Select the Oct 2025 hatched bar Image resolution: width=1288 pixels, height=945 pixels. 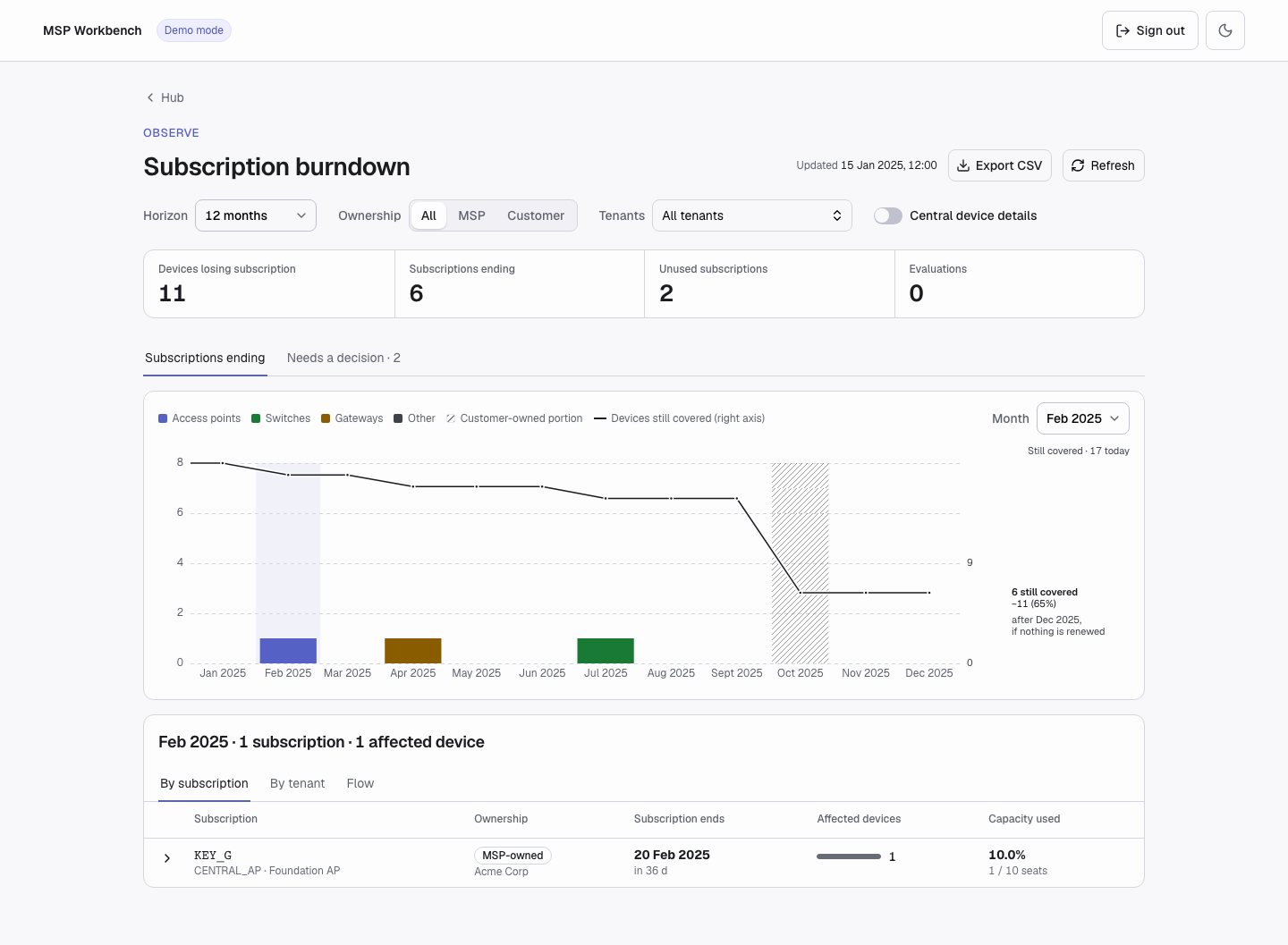point(801,563)
